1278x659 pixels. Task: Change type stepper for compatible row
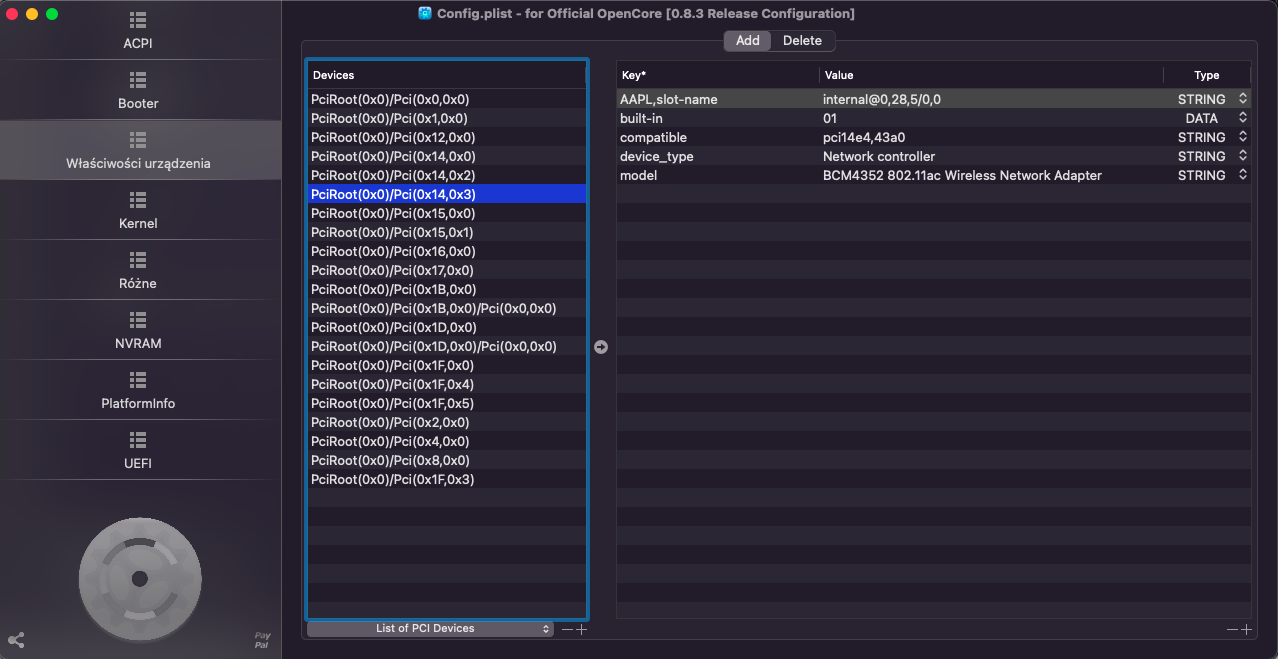[1243, 137]
